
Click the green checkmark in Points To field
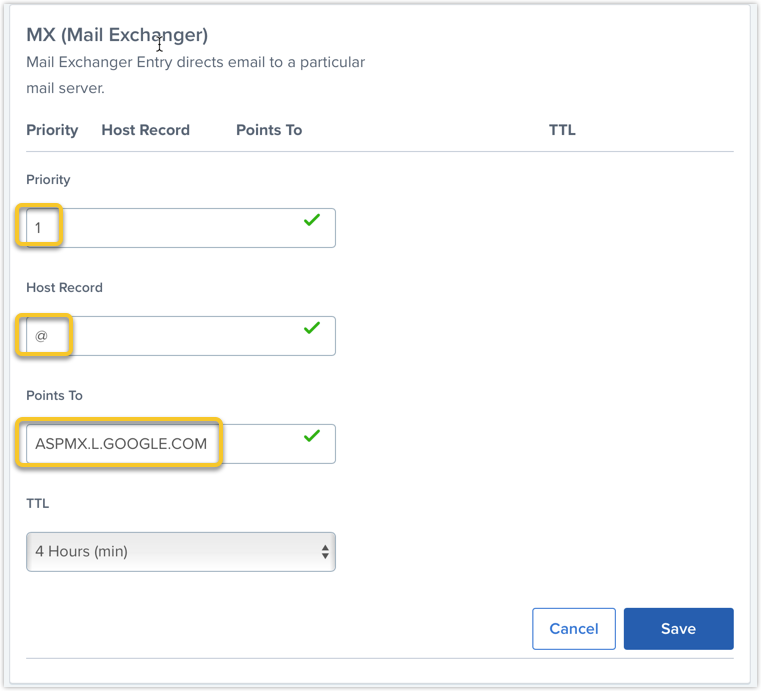(x=312, y=436)
